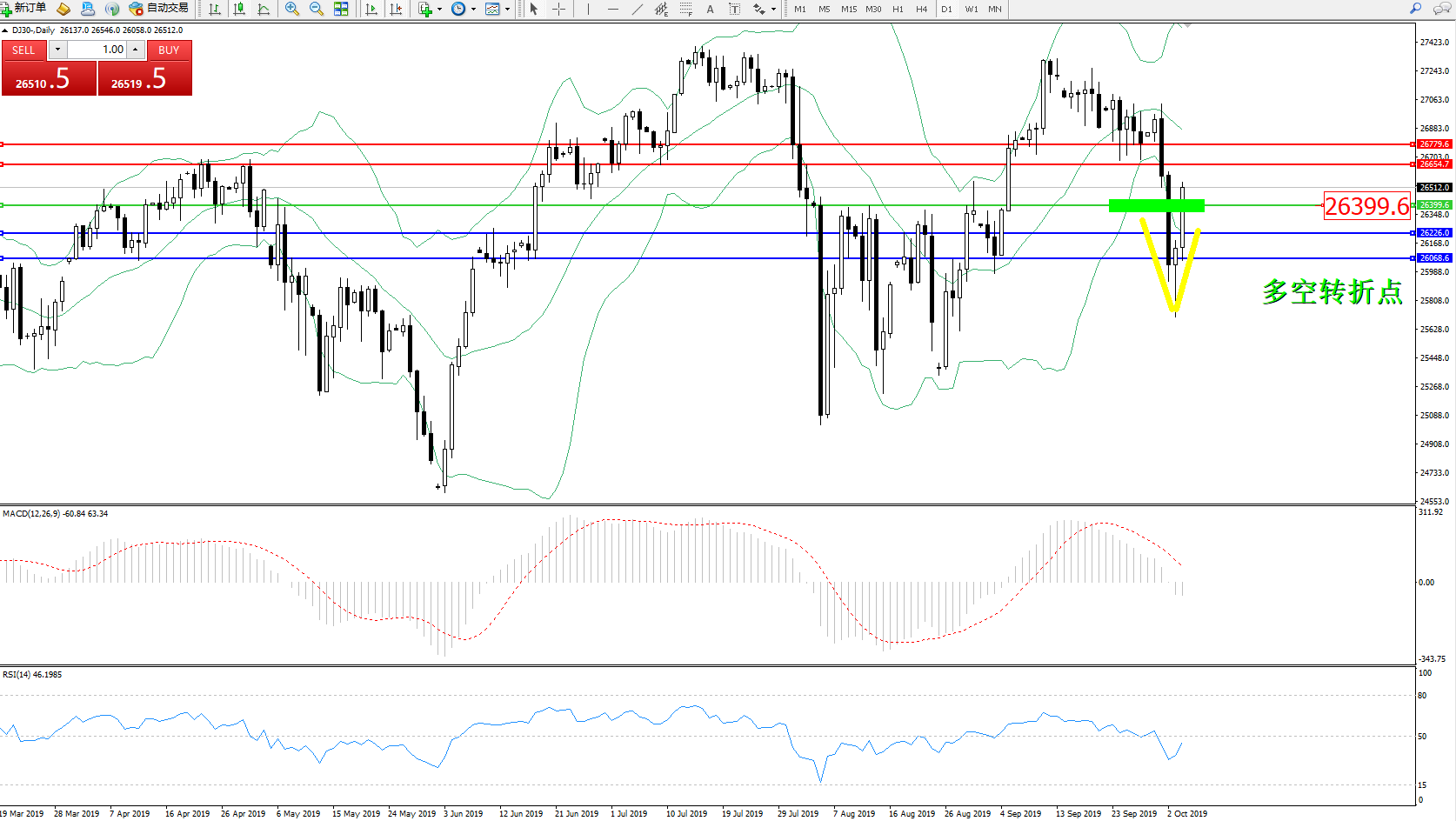The image size is (1456, 821).
Task: Open the search magnifier icon
Action: tap(1415, 9)
